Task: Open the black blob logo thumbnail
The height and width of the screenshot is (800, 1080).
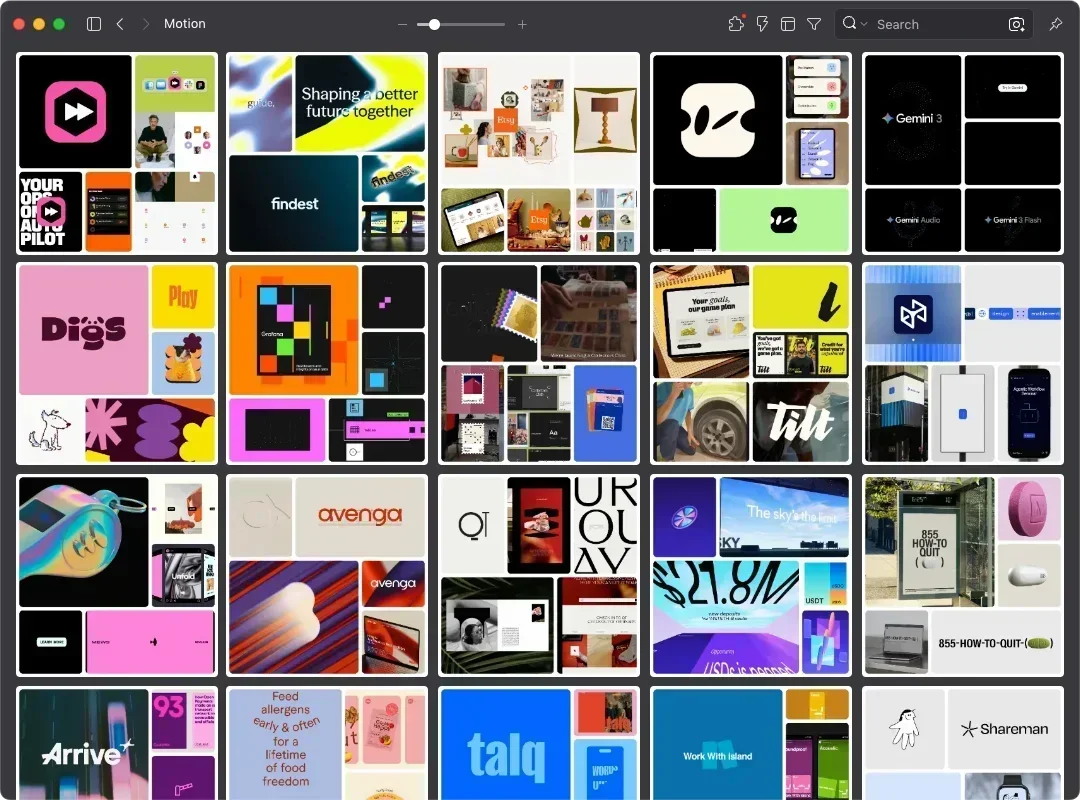Action: [751, 154]
